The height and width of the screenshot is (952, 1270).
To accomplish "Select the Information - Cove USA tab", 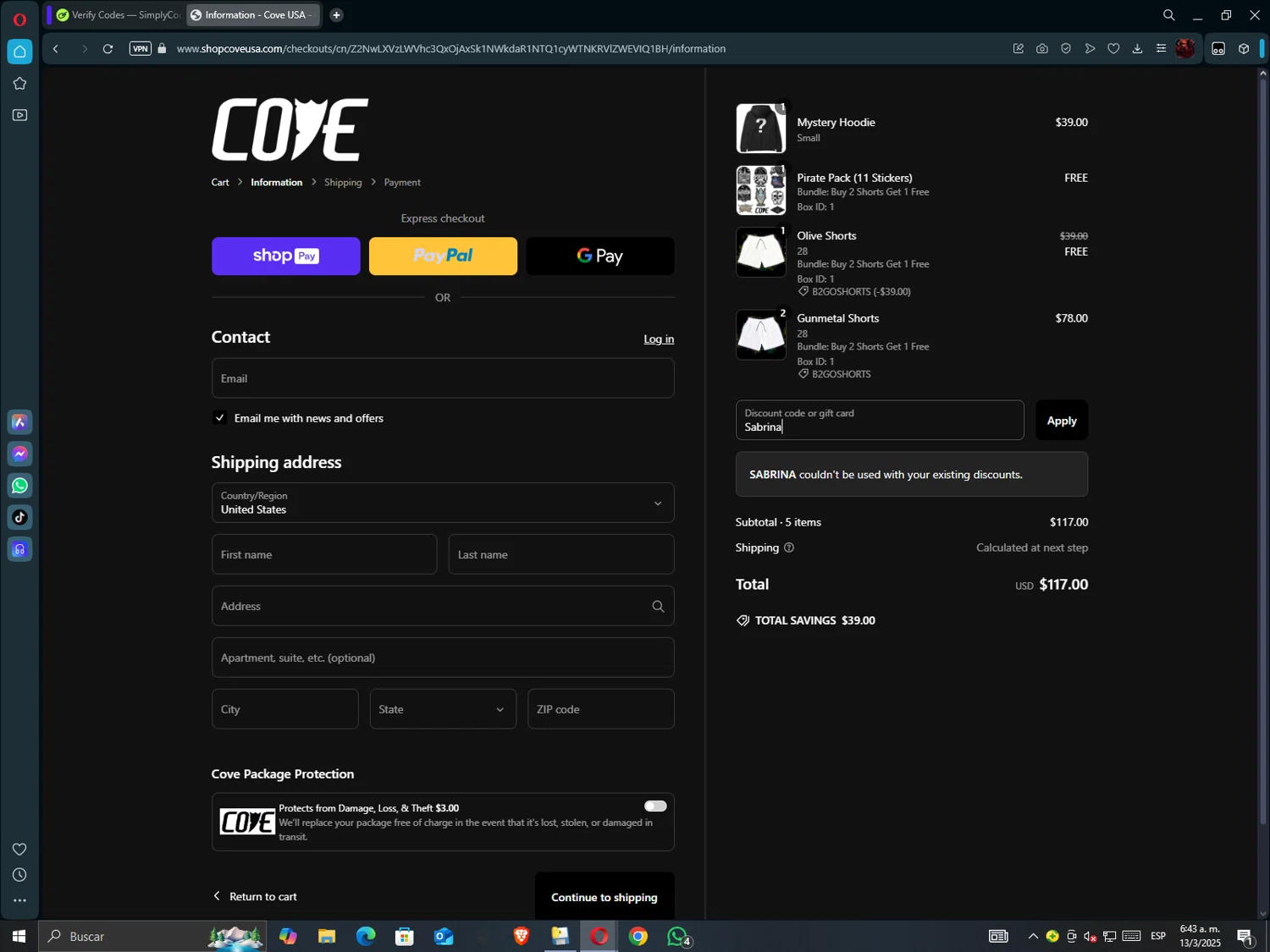I will point(252,15).
